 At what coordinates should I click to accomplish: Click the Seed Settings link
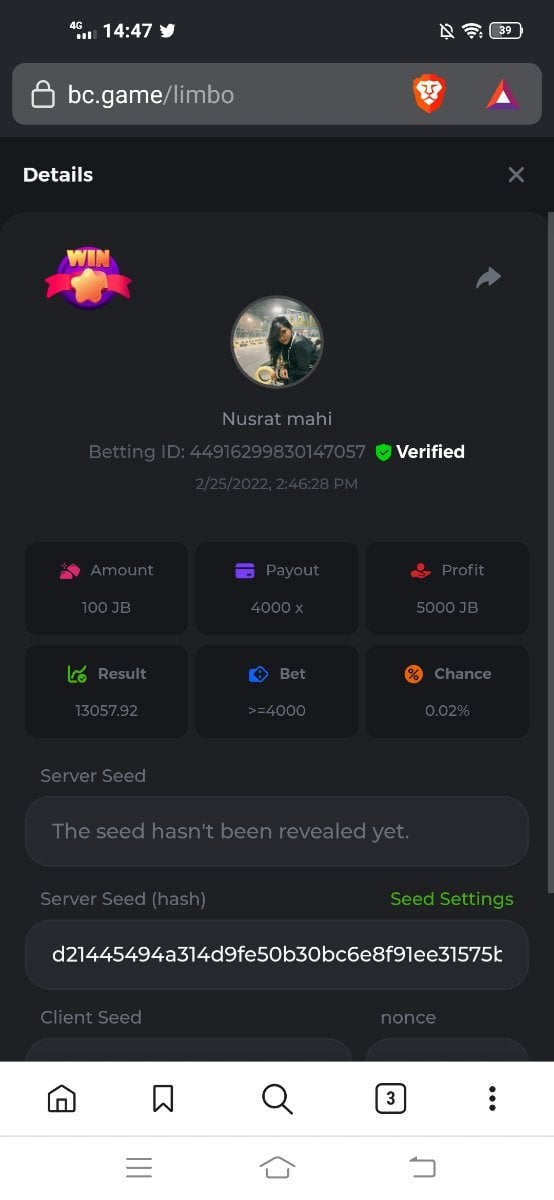click(452, 899)
